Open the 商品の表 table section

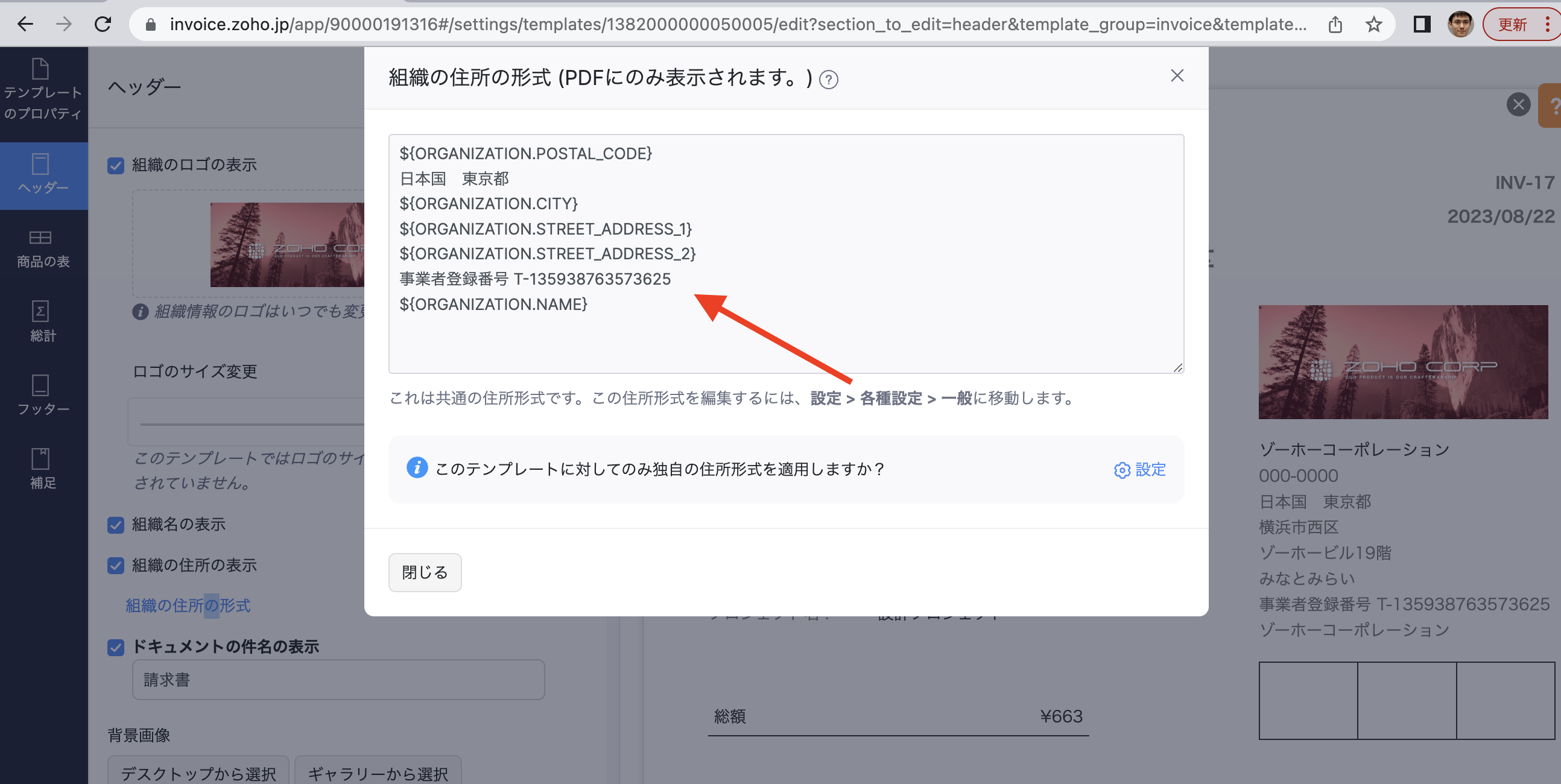coord(42,248)
